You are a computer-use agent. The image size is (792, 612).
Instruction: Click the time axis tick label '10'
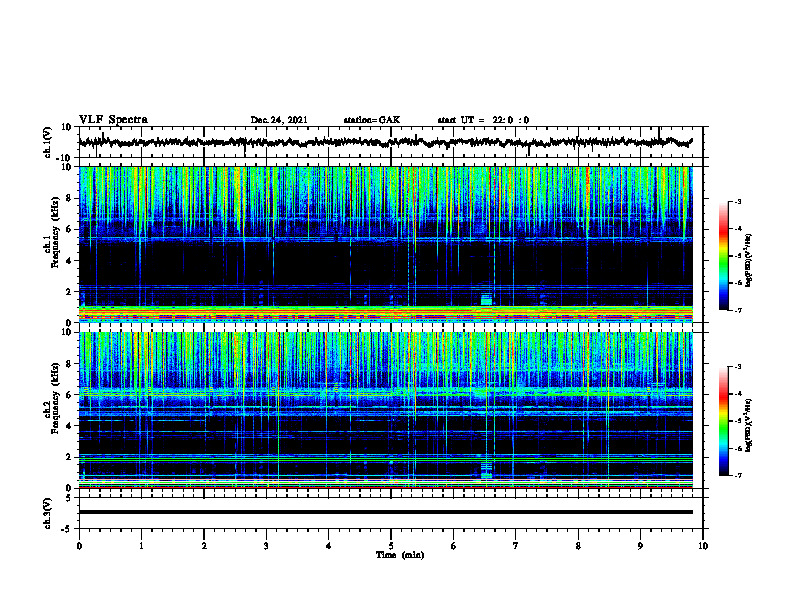703,546
